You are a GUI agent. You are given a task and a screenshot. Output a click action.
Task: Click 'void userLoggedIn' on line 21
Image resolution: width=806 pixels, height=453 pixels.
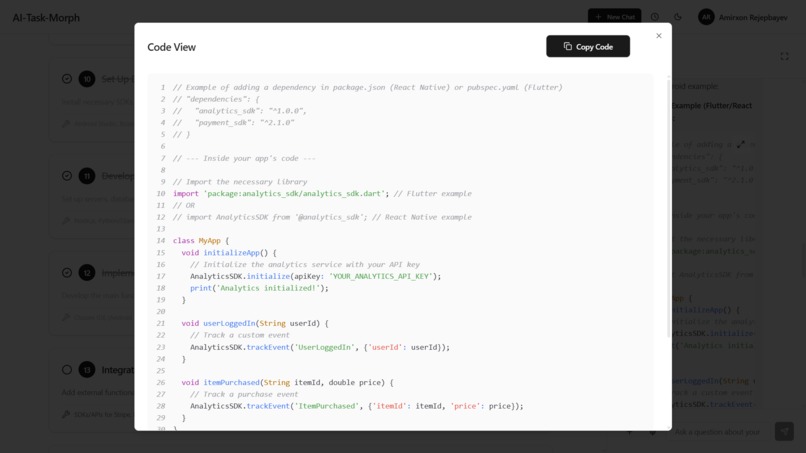click(218, 323)
